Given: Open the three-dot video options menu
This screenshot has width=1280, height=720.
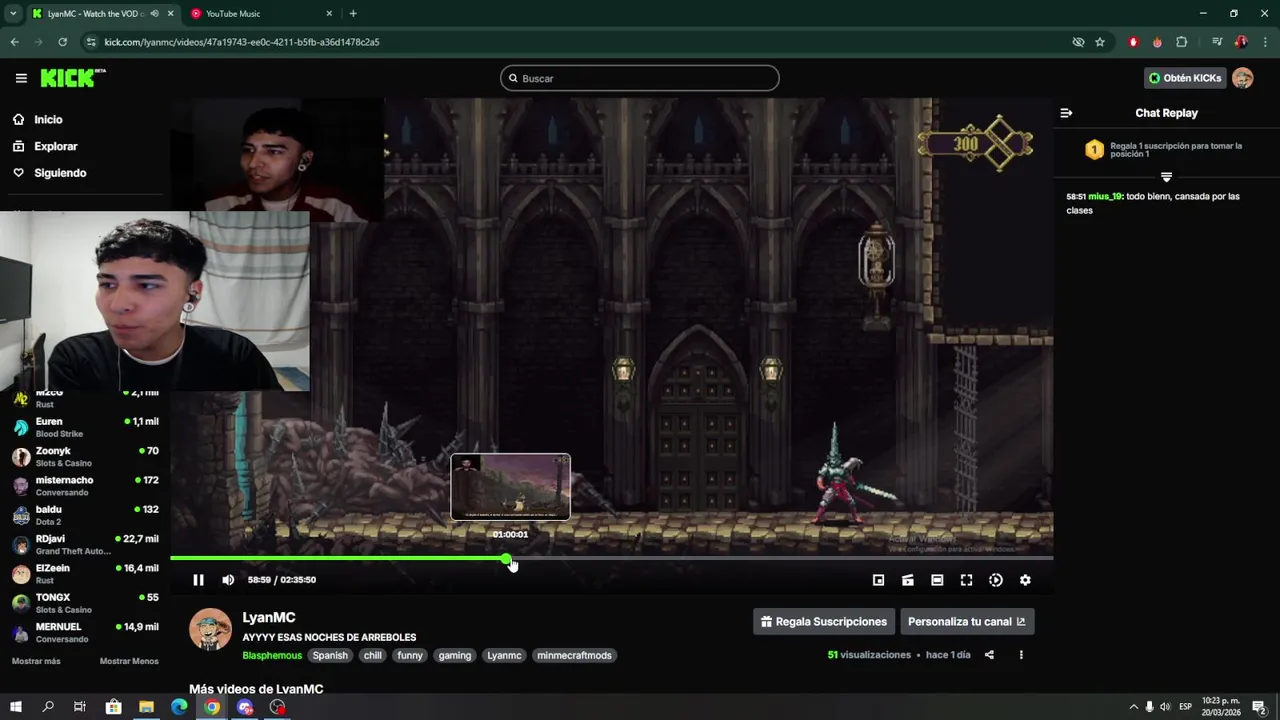Looking at the screenshot, I should pyautogui.click(x=1021, y=655).
